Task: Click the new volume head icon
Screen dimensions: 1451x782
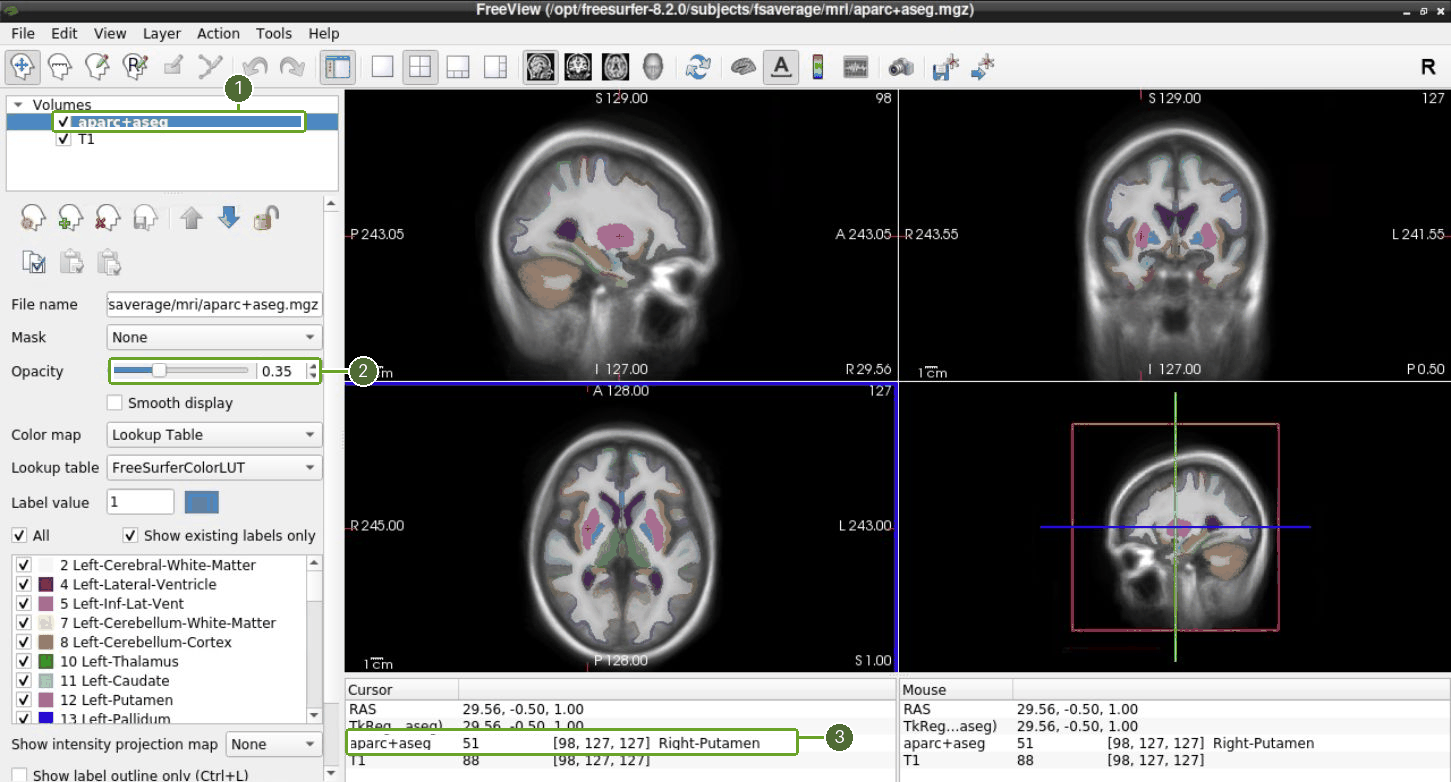Action: (33, 217)
